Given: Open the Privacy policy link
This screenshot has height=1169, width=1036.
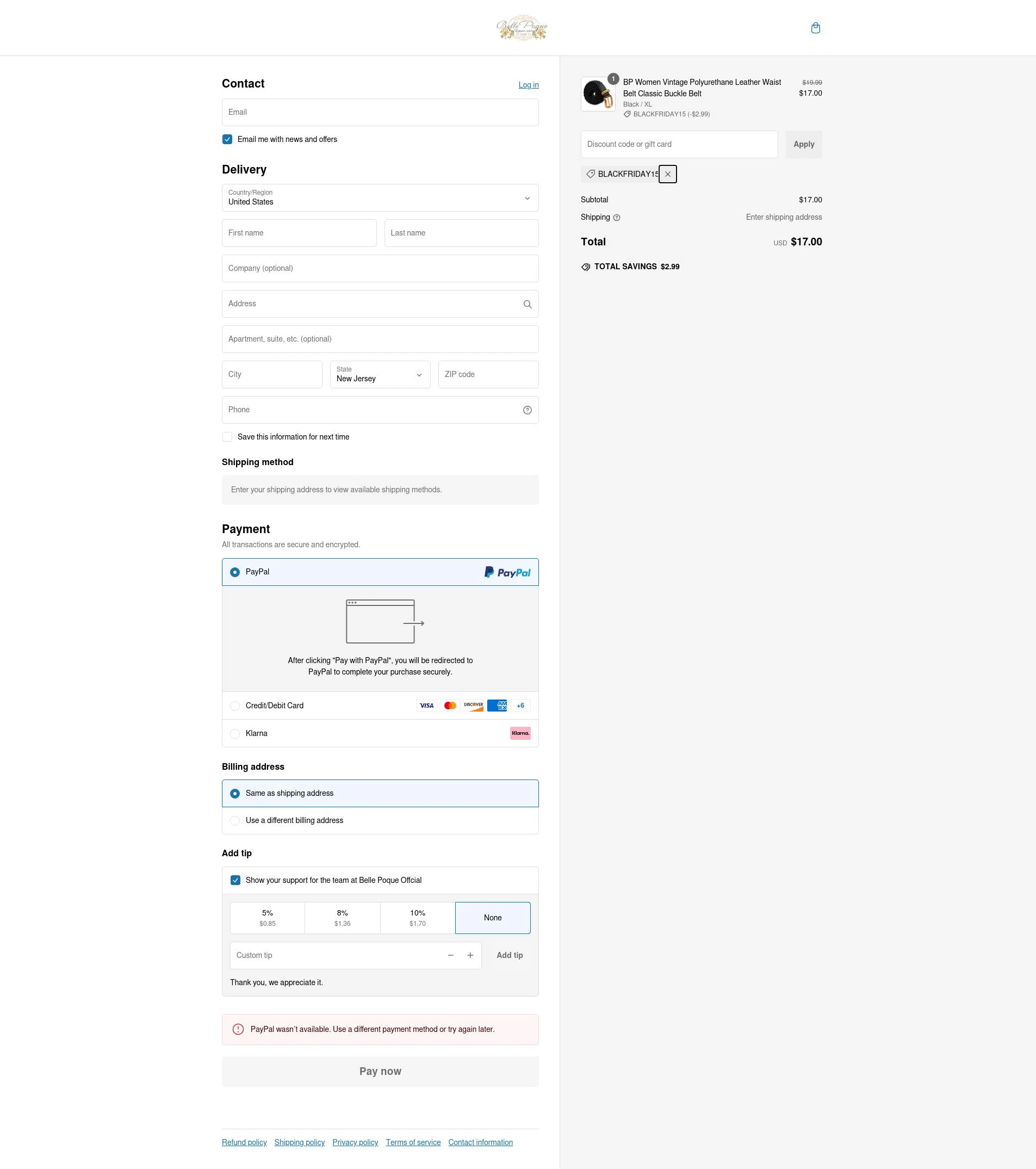Looking at the screenshot, I should pos(355,1142).
